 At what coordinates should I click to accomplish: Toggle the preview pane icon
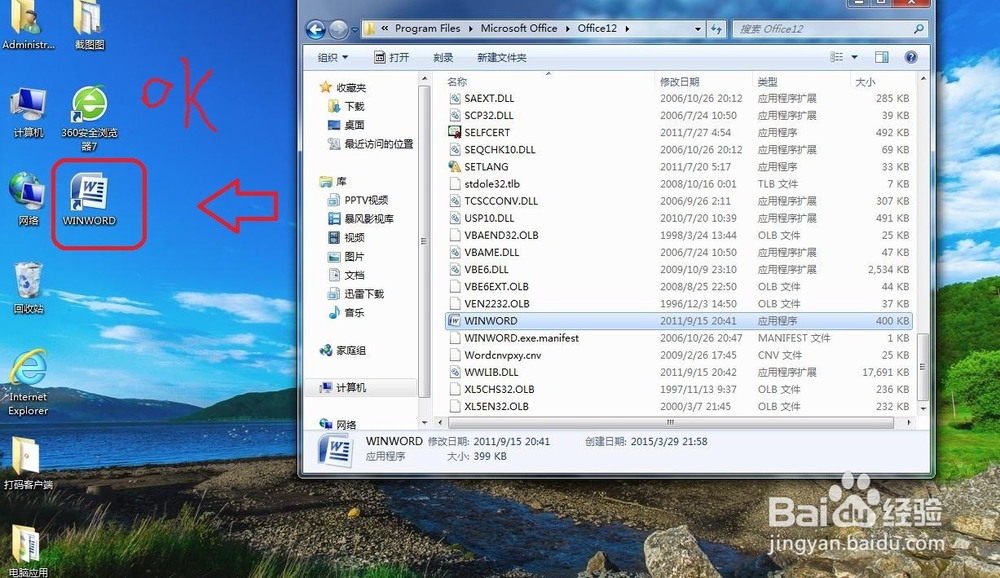(x=882, y=57)
